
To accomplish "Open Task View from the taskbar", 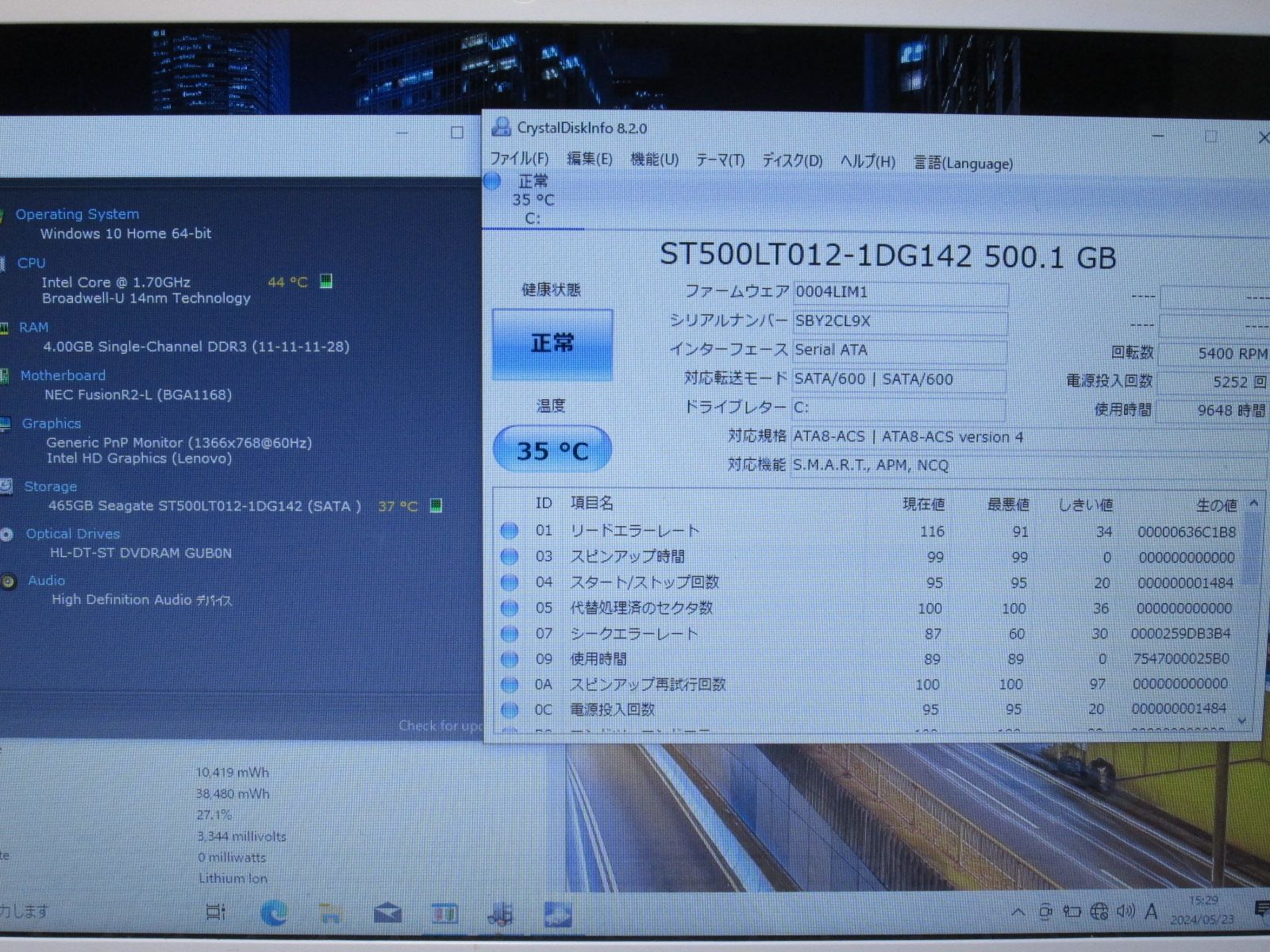I will point(215,913).
